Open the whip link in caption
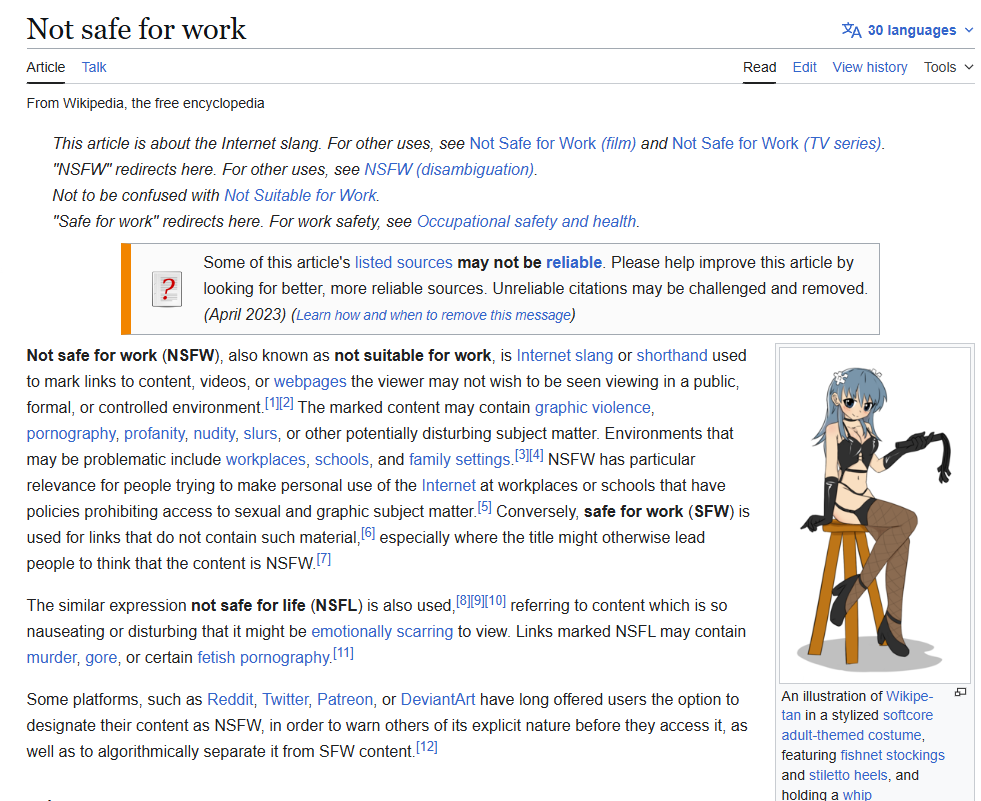Screen dimensions: 981x801 (857, 795)
